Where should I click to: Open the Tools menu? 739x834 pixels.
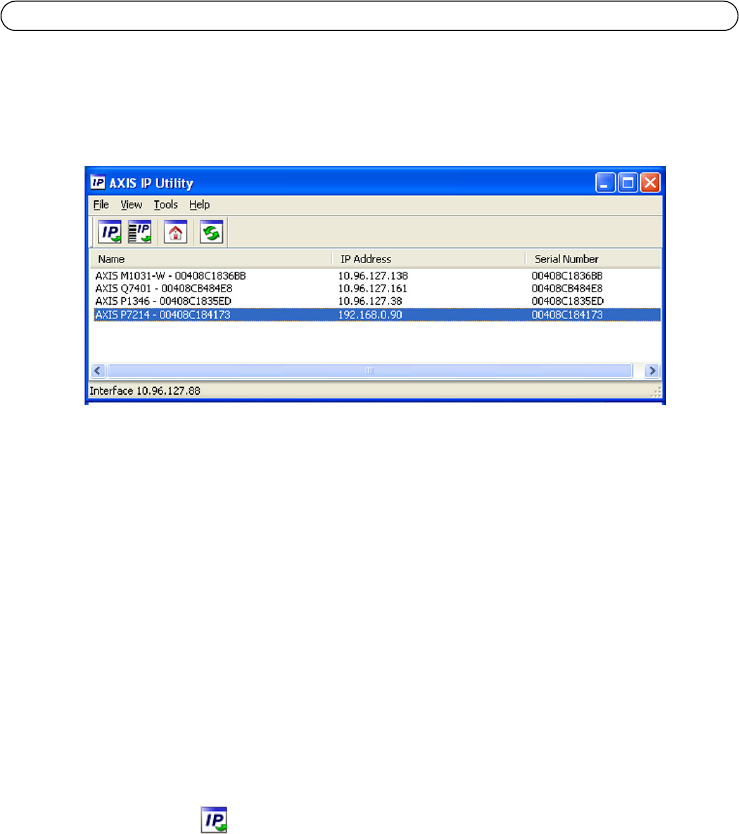tap(165, 205)
